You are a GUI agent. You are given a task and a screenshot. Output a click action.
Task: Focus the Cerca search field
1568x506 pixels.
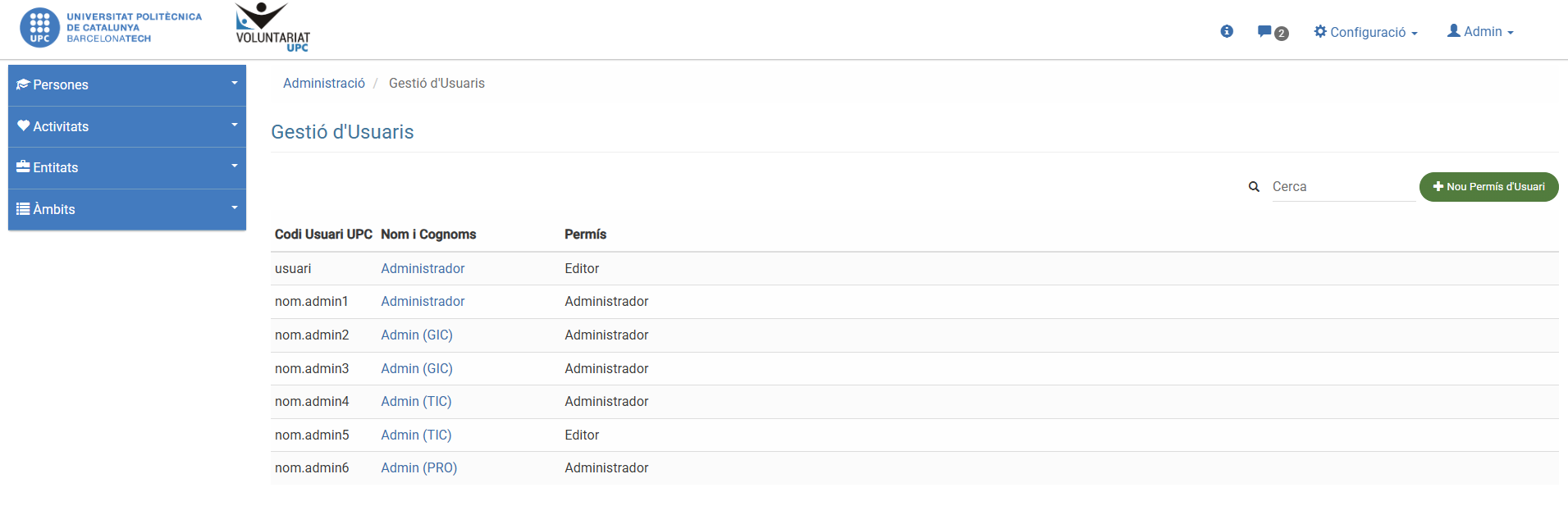tap(1342, 187)
